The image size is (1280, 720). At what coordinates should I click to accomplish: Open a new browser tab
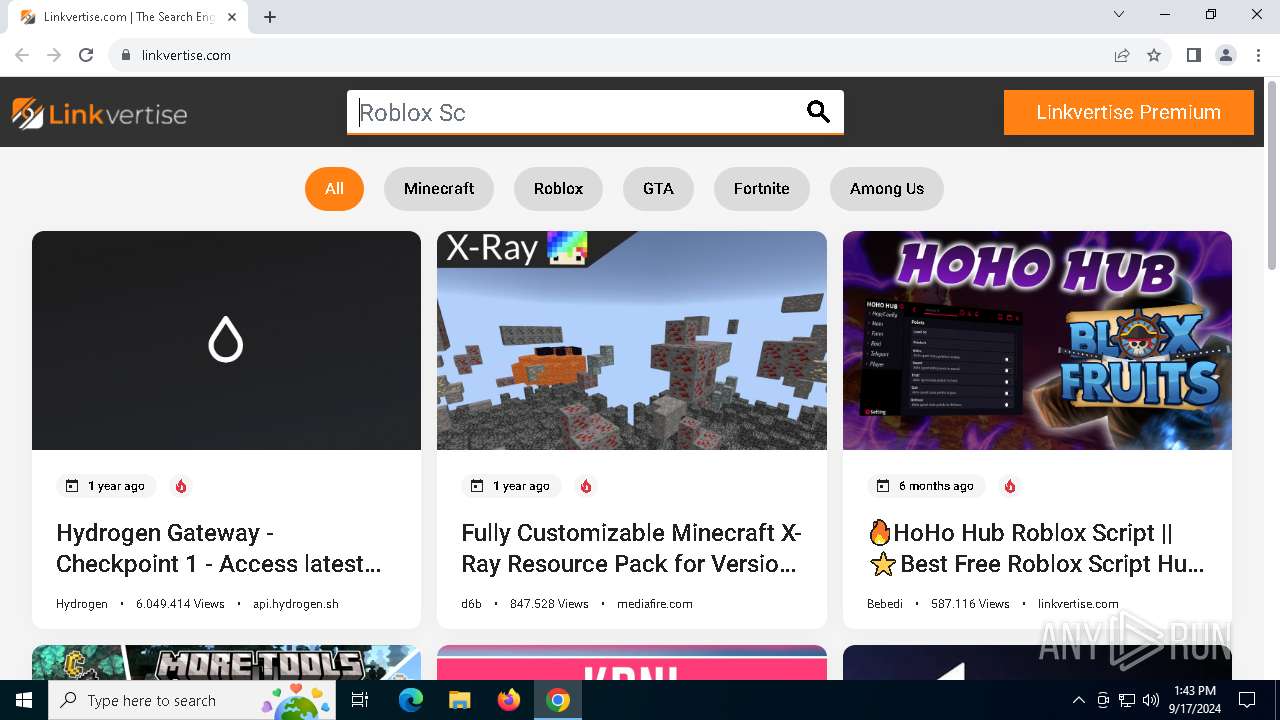[270, 17]
